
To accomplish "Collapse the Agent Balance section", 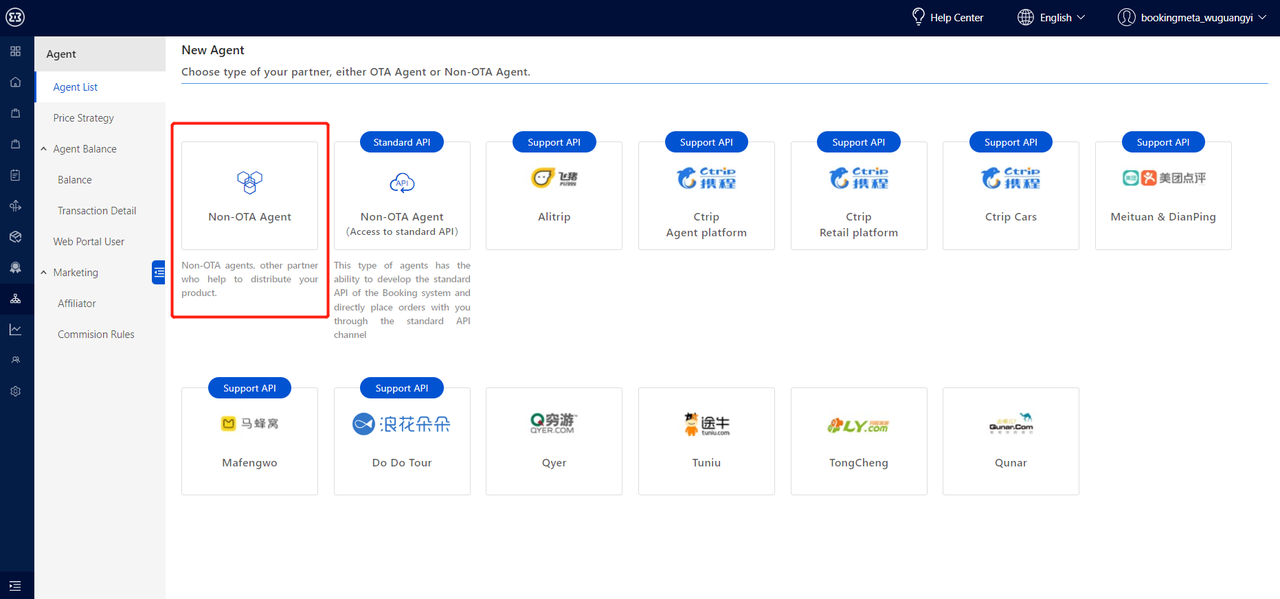I will [x=44, y=149].
